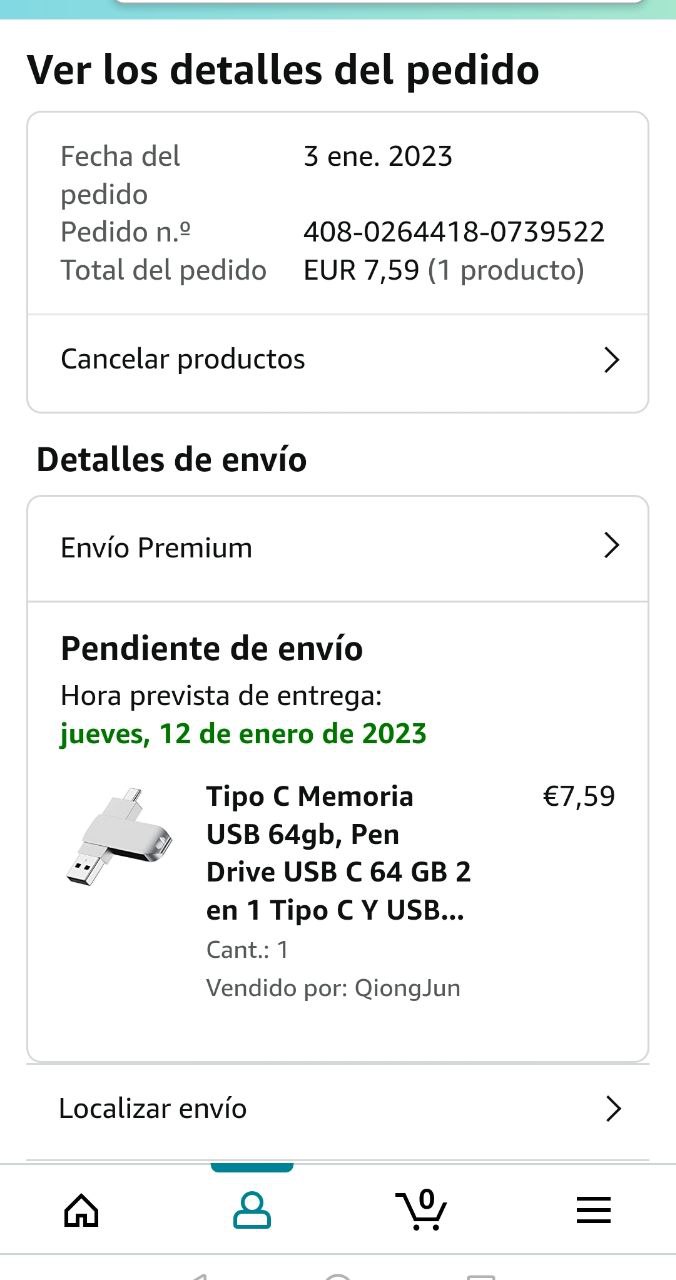Open the shopping cart icon
The height and width of the screenshot is (1280, 676).
pyautogui.click(x=420, y=1212)
